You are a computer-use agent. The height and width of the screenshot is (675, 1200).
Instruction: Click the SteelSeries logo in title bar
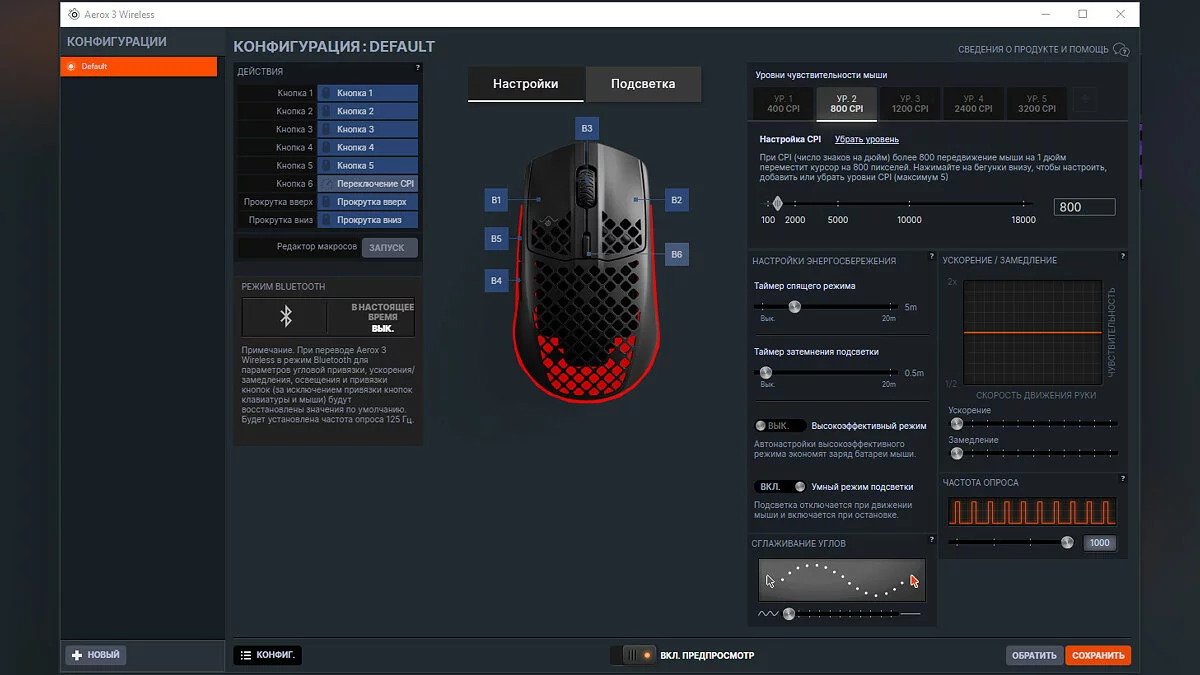[x=73, y=15]
